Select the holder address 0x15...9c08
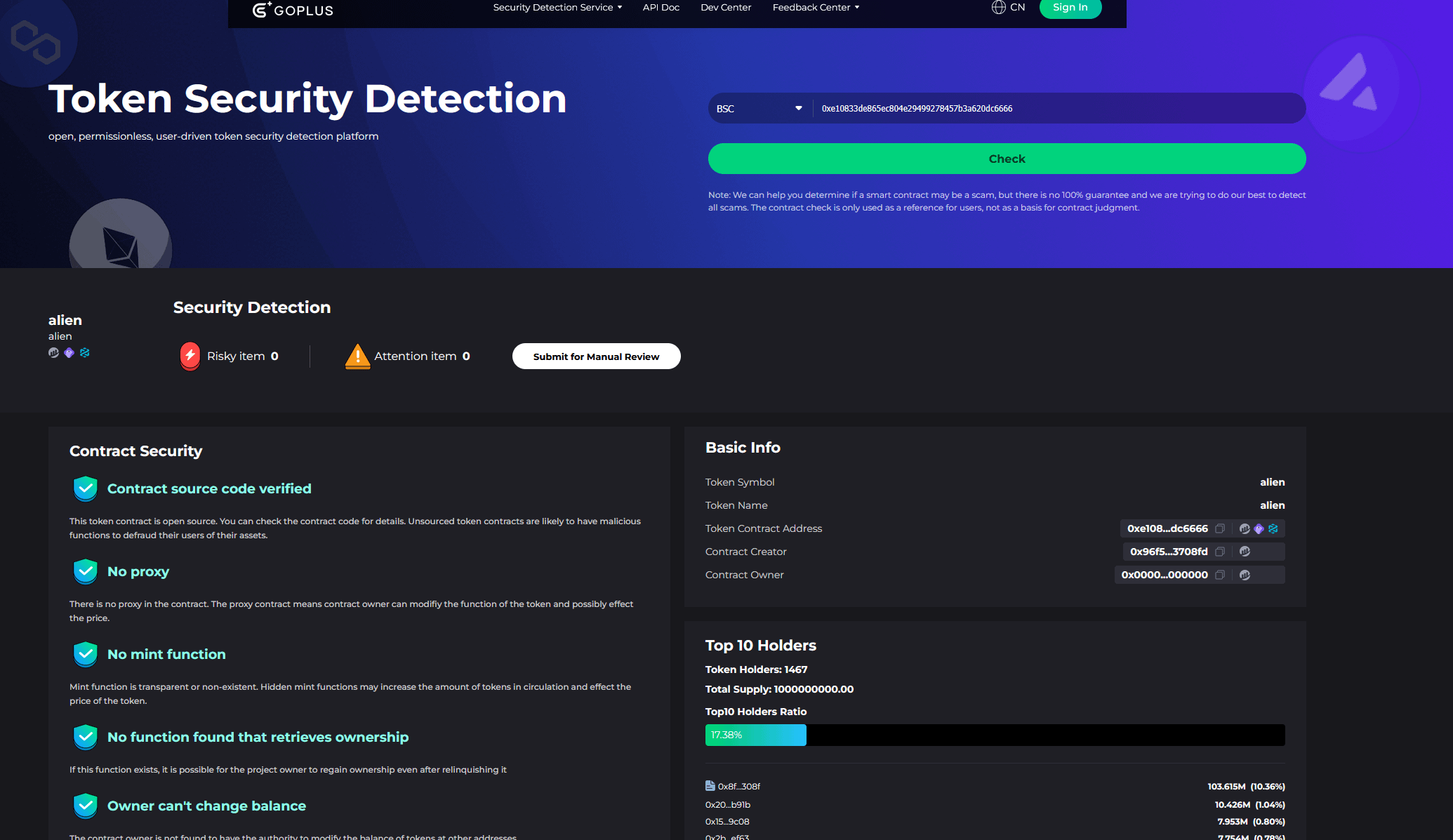1453x840 pixels. [727, 822]
